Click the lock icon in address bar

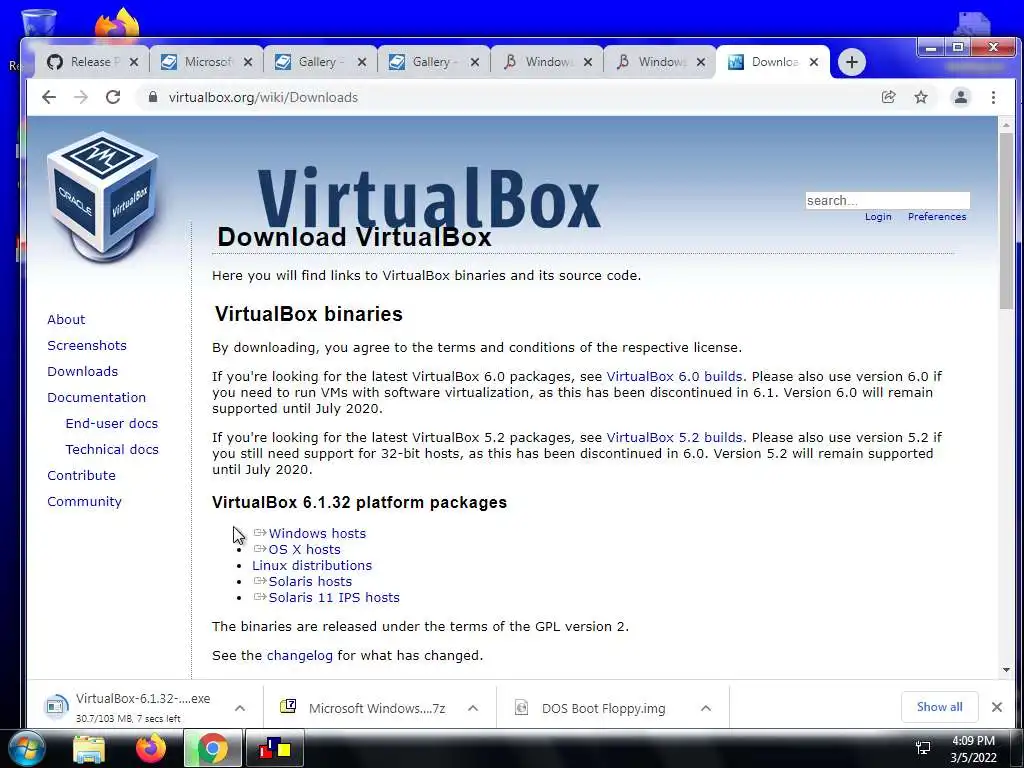coord(153,97)
